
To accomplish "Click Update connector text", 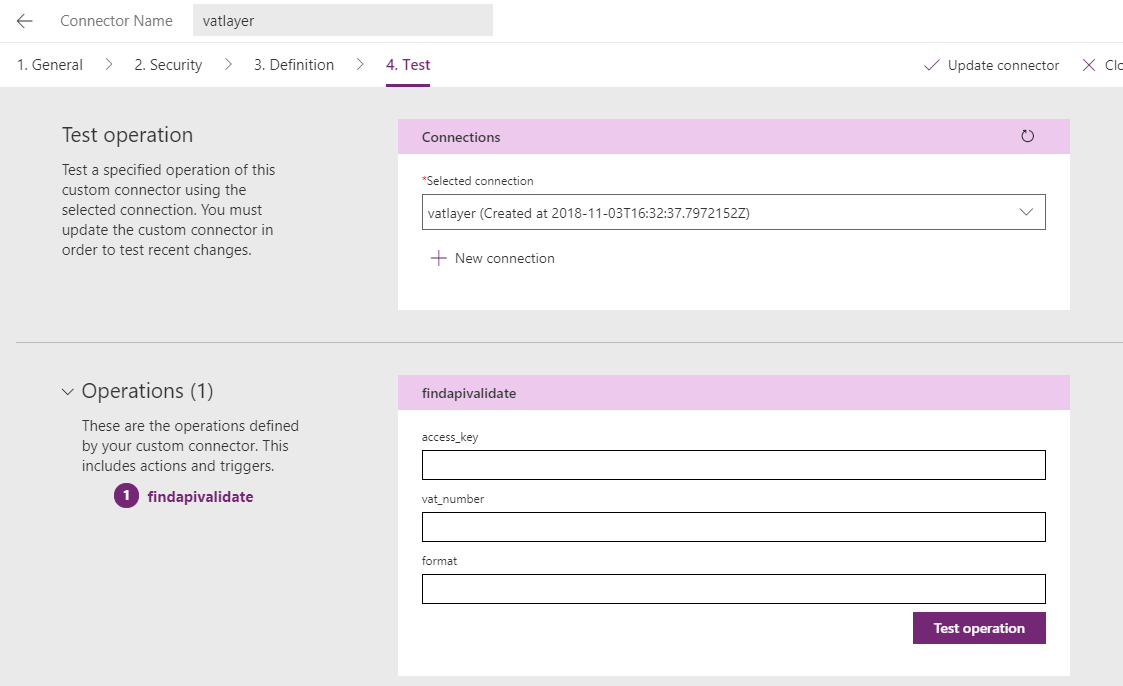I will pos(1003,65).
